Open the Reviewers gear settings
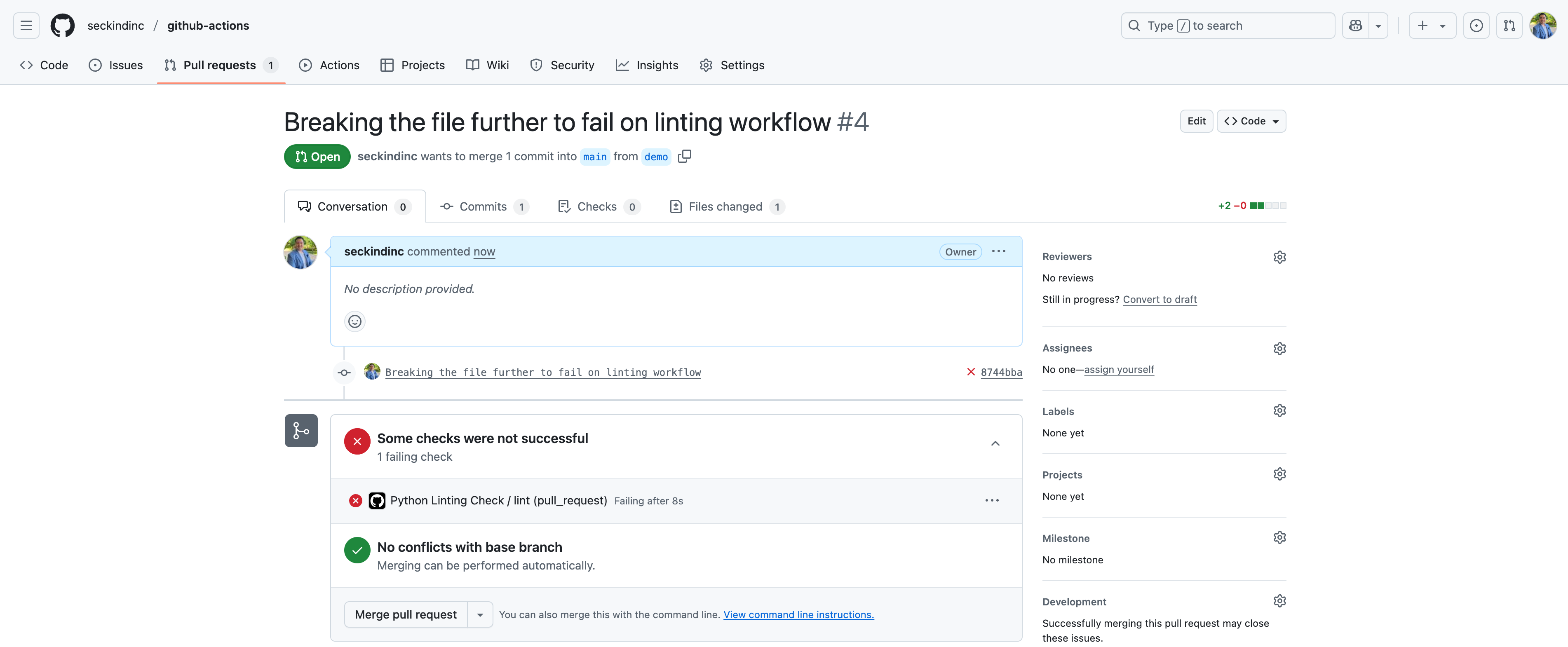 pyautogui.click(x=1279, y=257)
